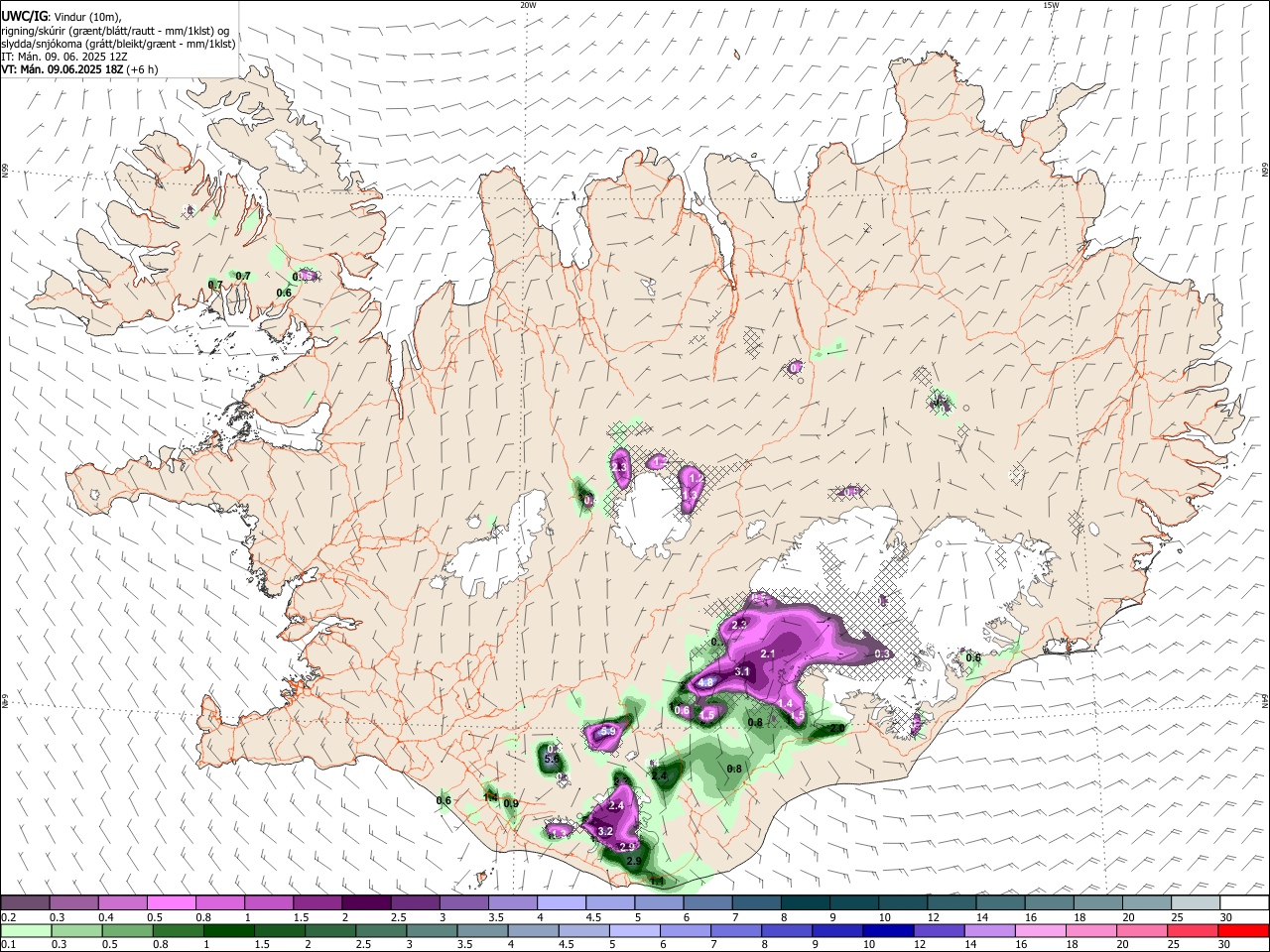The width and height of the screenshot is (1270, 952).
Task: Click the crimson rain swatch labeled 25
Action: (1195, 930)
